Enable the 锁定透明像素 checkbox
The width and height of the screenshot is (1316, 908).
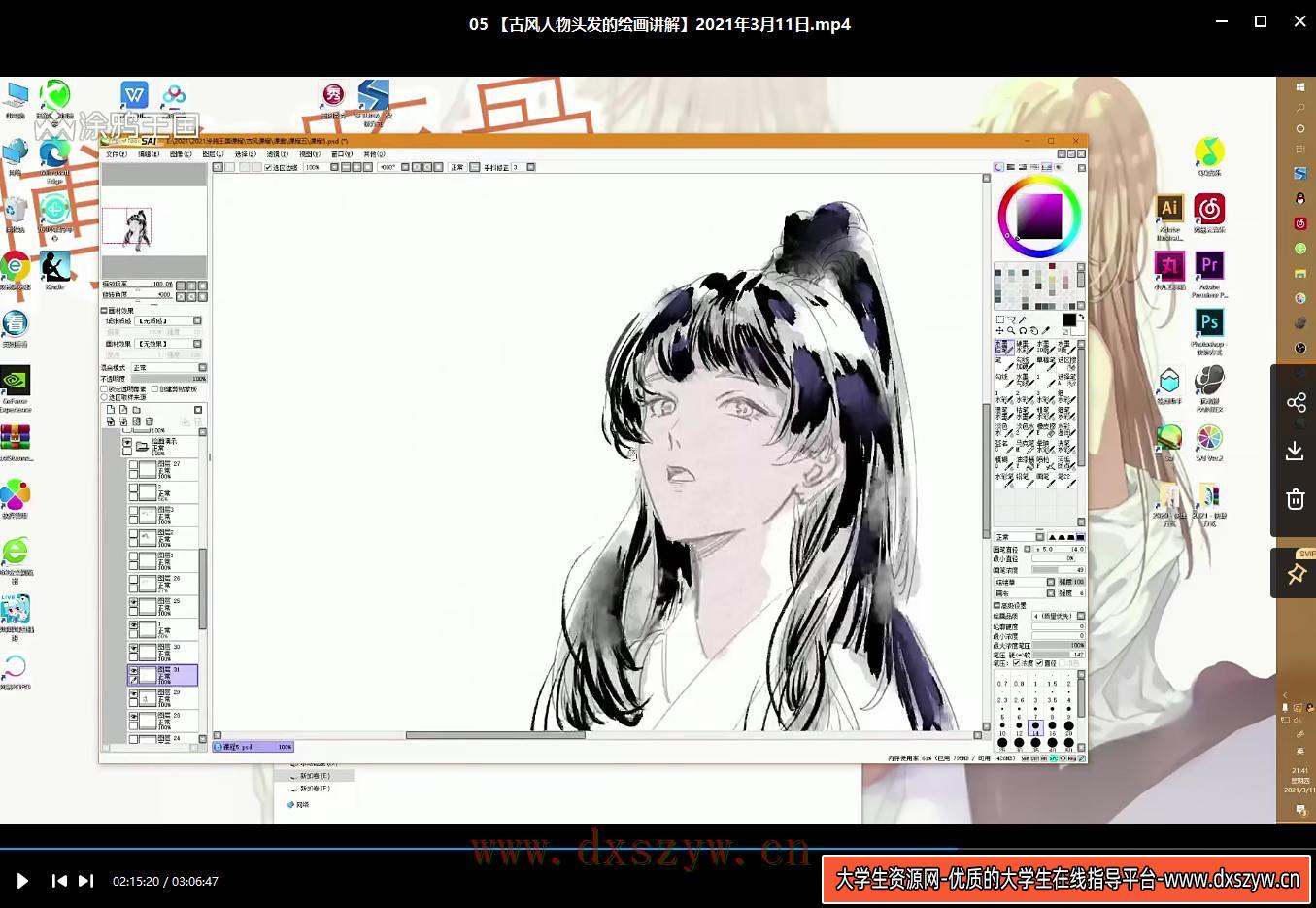pyautogui.click(x=104, y=388)
